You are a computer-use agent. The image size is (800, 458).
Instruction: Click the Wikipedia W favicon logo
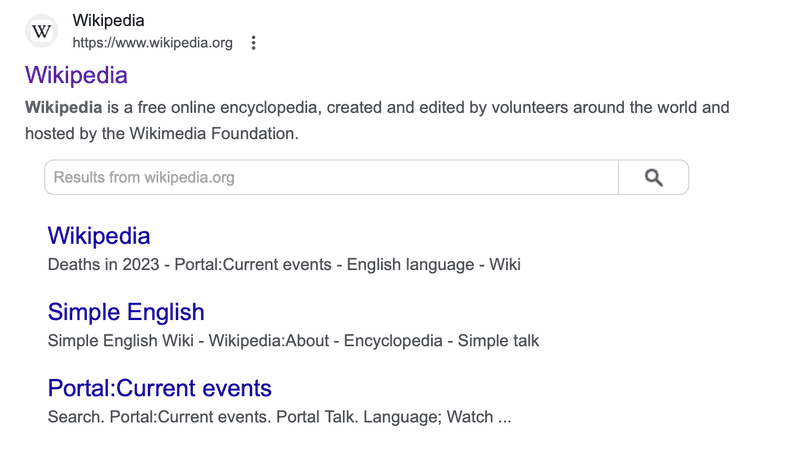(41, 31)
